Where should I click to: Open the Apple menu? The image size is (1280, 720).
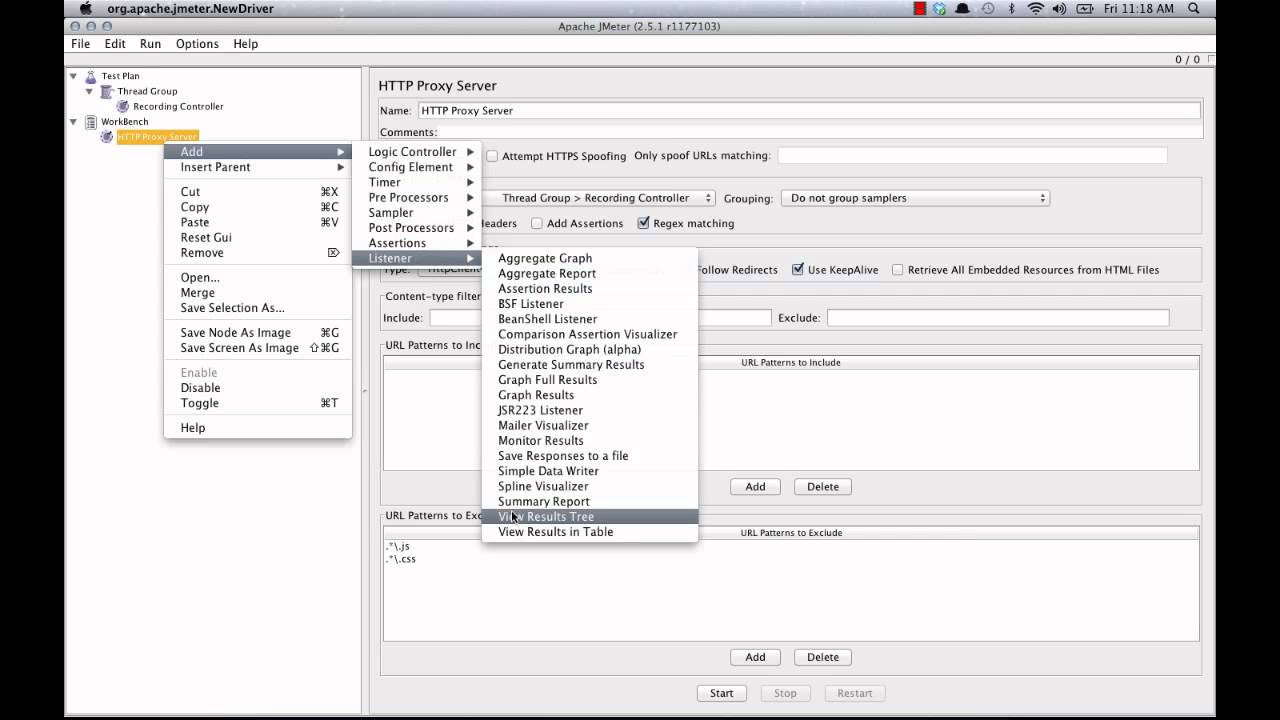click(x=86, y=9)
